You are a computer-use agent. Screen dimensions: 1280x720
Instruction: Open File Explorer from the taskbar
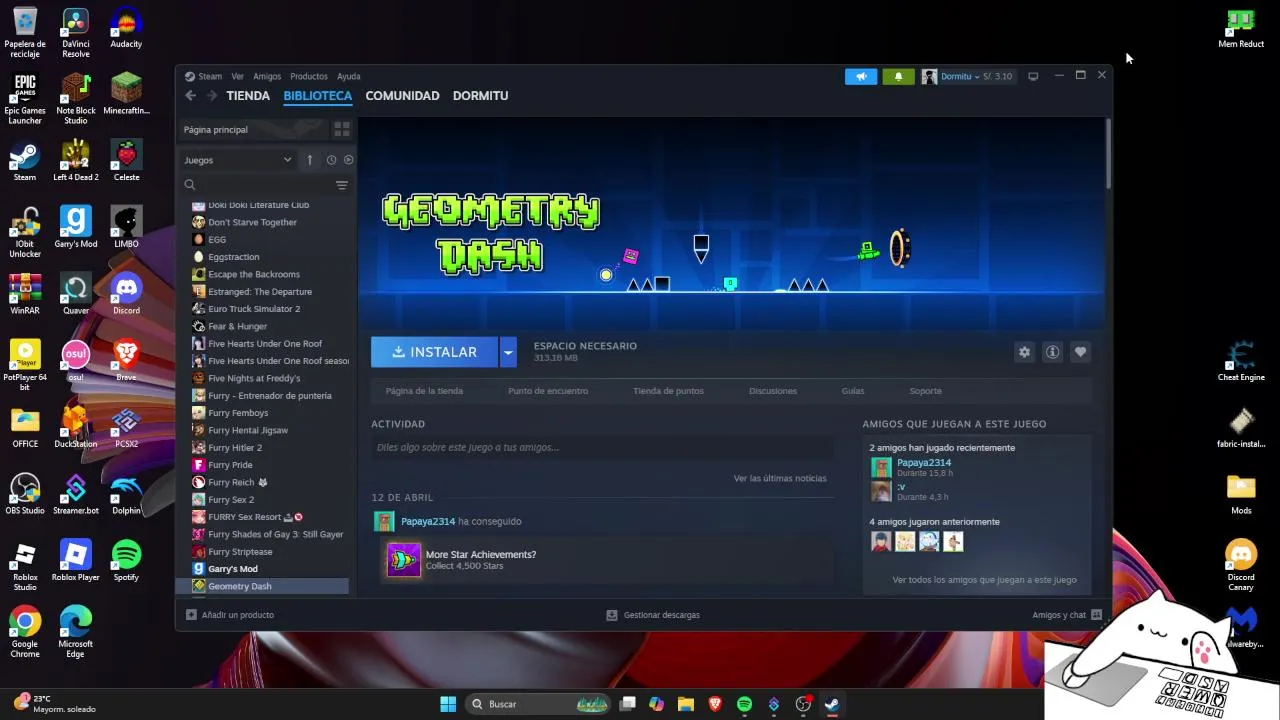(x=686, y=704)
